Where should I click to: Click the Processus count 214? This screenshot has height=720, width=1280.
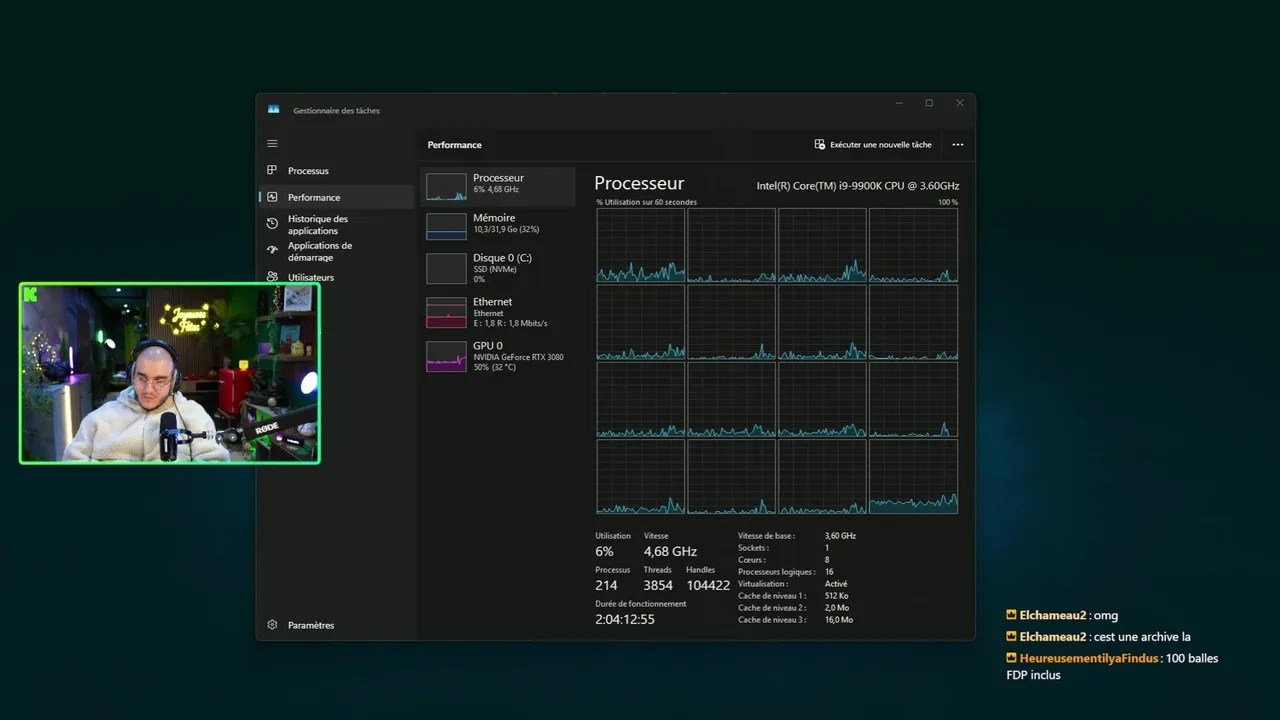tap(606, 585)
